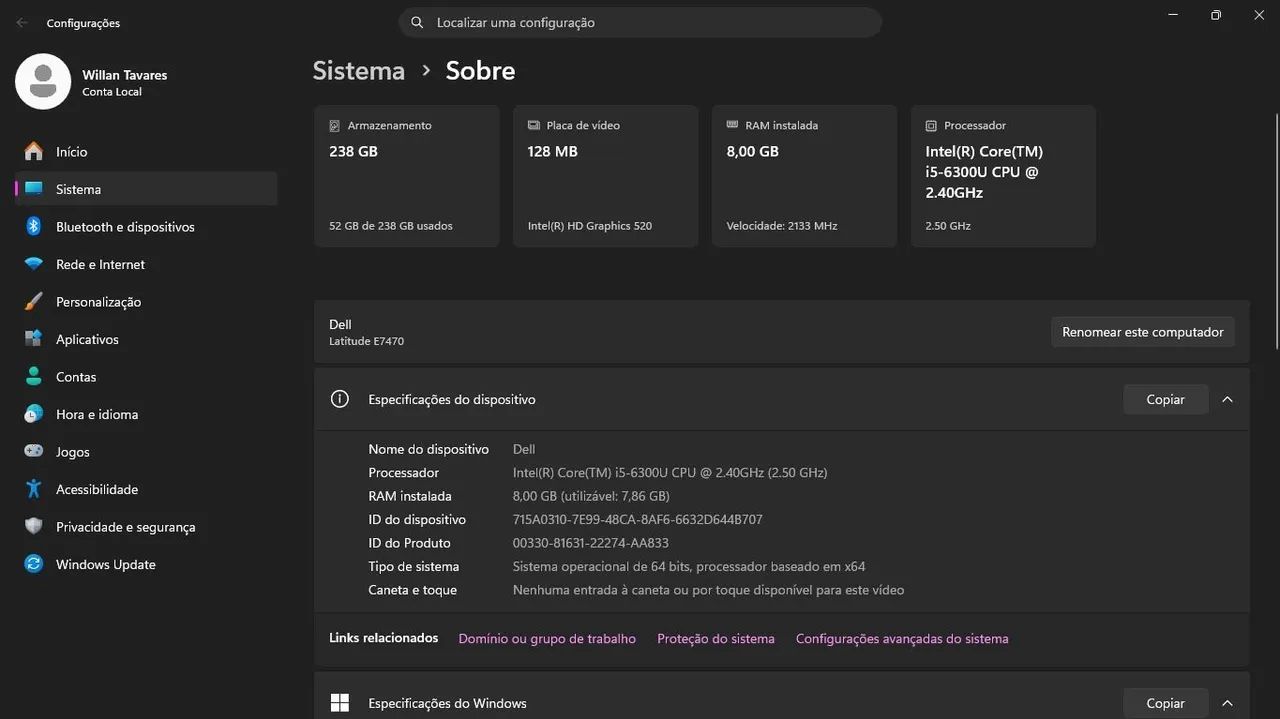Click the Personalização paintbrush icon
The height and width of the screenshot is (719, 1280).
pos(34,301)
